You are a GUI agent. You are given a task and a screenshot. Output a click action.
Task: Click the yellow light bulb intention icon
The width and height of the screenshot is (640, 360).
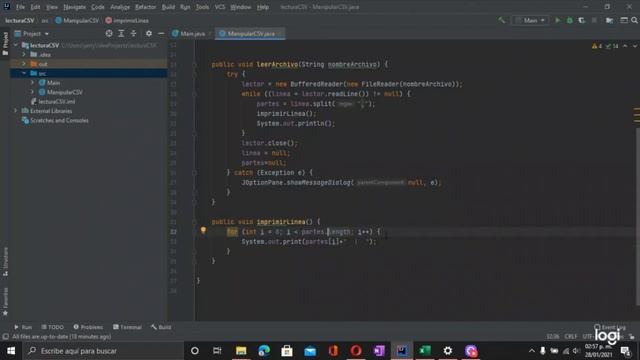pos(203,231)
